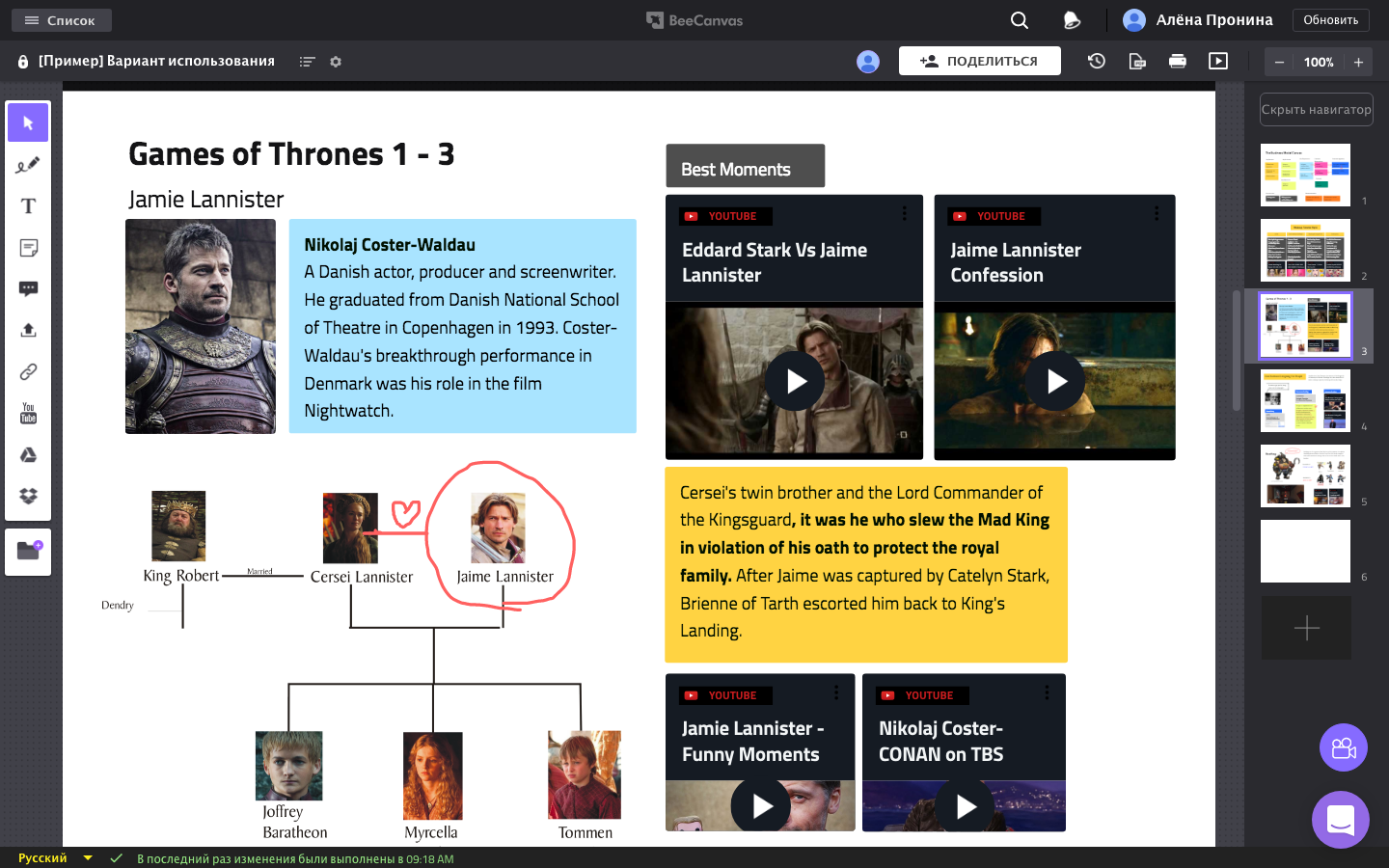Click Скрыть навигатор button
This screenshot has width=1389, height=868.
tap(1317, 109)
